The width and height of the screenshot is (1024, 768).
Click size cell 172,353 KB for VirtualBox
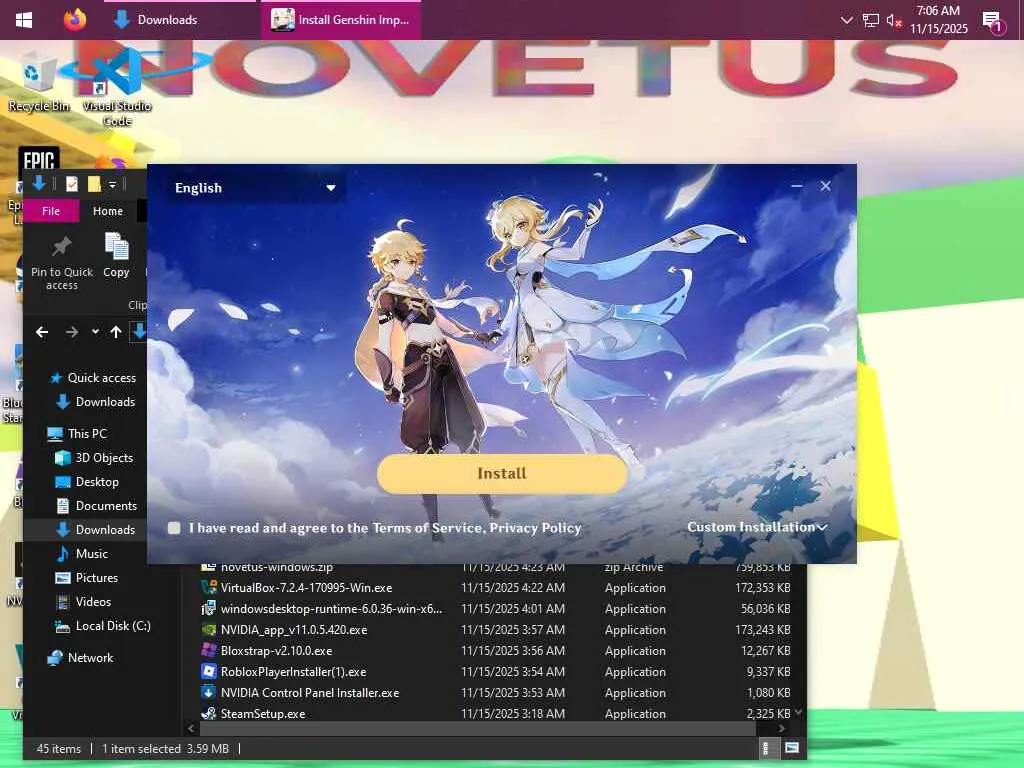(x=763, y=588)
